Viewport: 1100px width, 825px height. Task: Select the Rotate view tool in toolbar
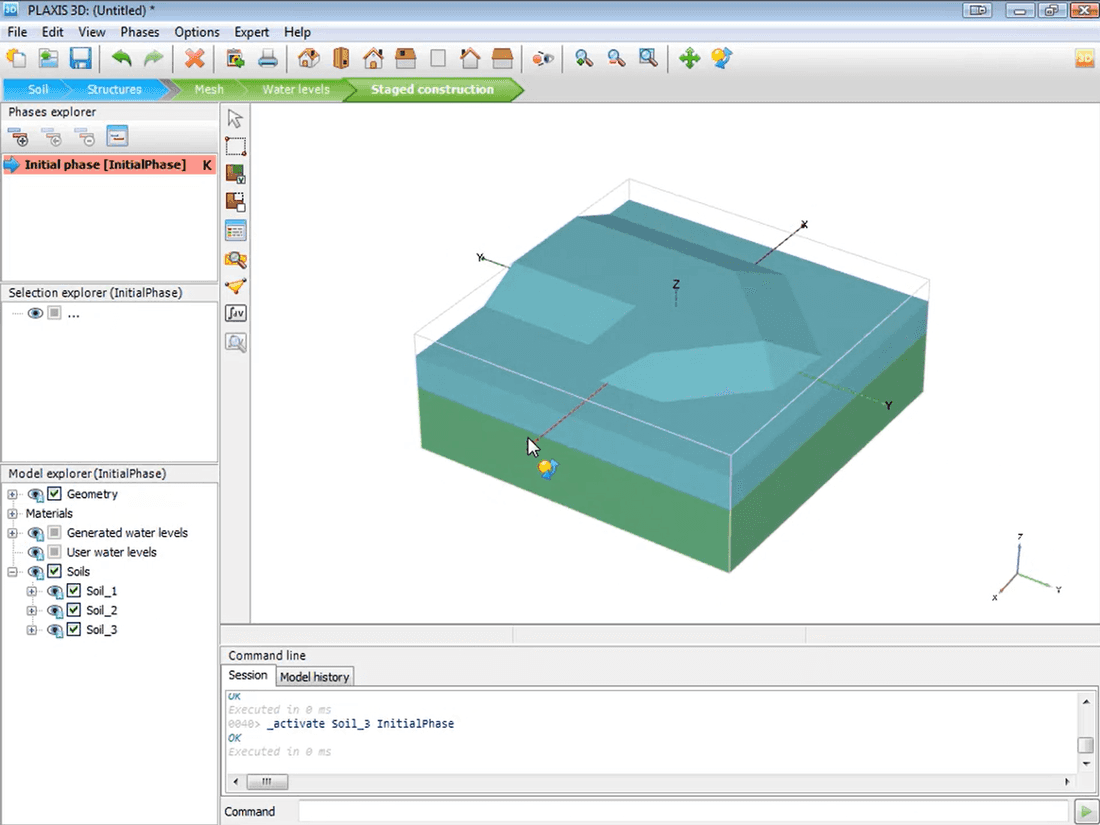(x=722, y=58)
